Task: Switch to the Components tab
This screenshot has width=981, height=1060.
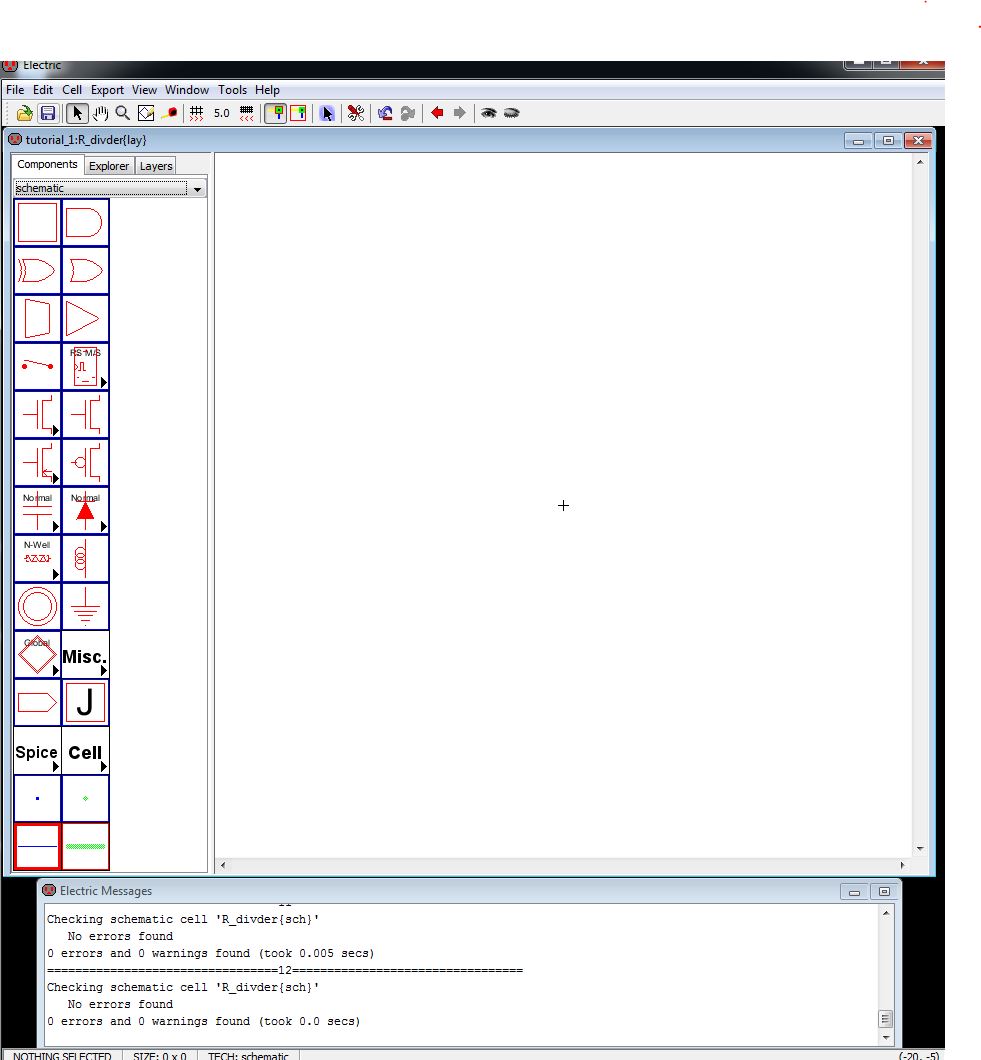Action: tap(47, 164)
